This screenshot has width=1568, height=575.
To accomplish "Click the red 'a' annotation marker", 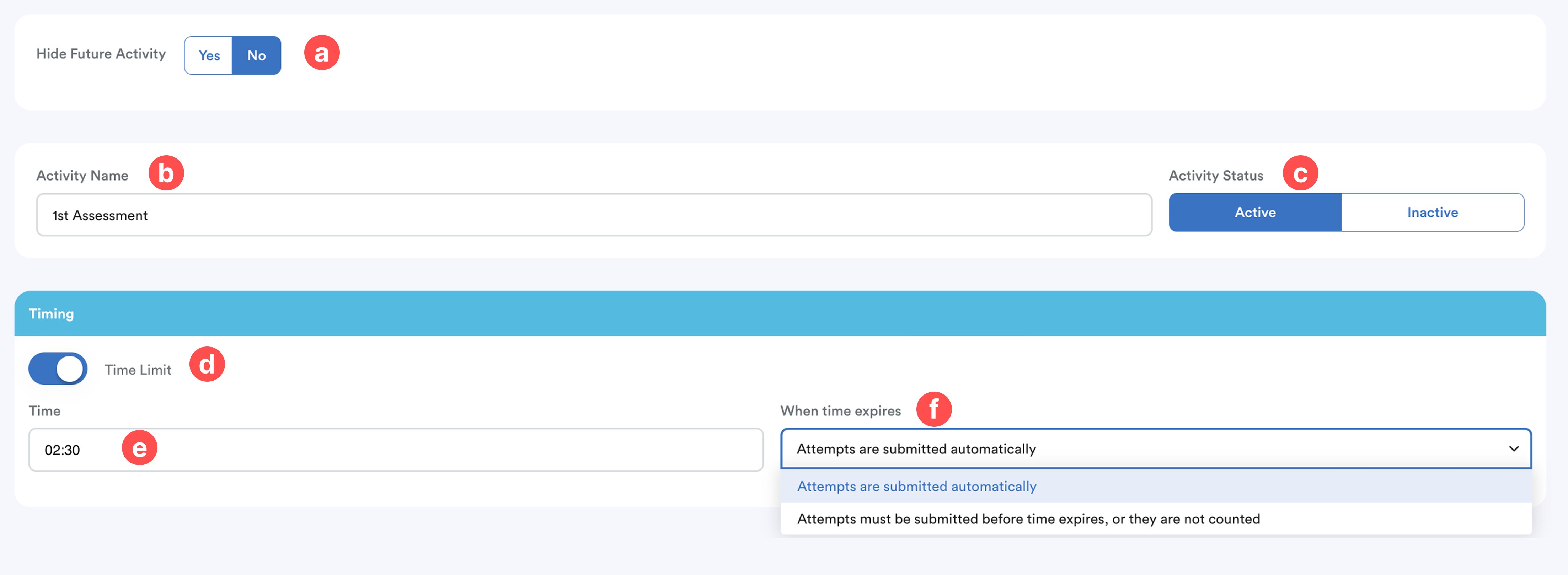I will point(321,53).
